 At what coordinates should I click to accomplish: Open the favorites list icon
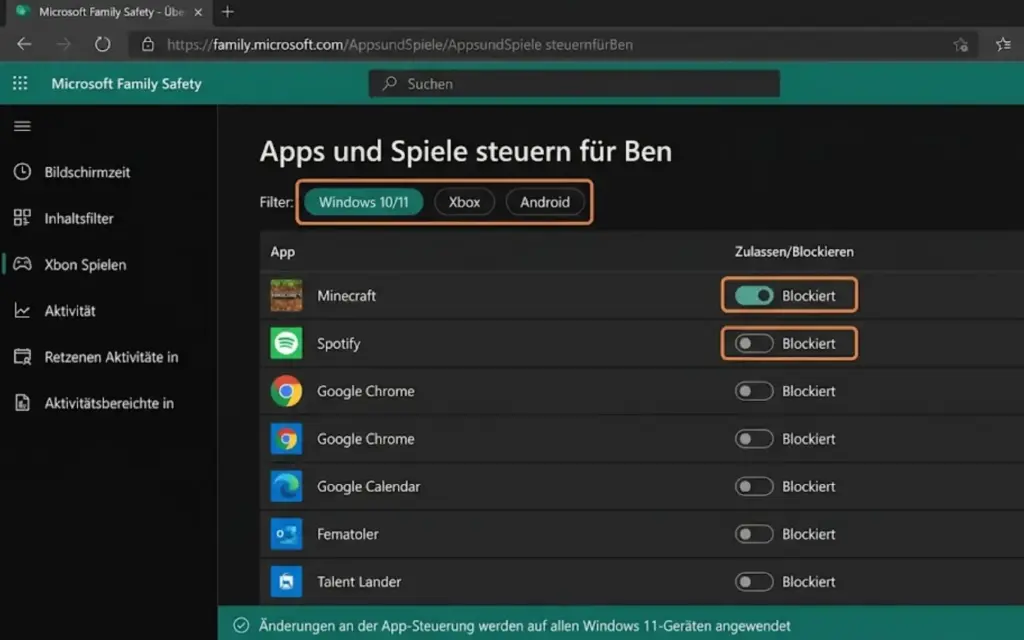tap(1003, 44)
